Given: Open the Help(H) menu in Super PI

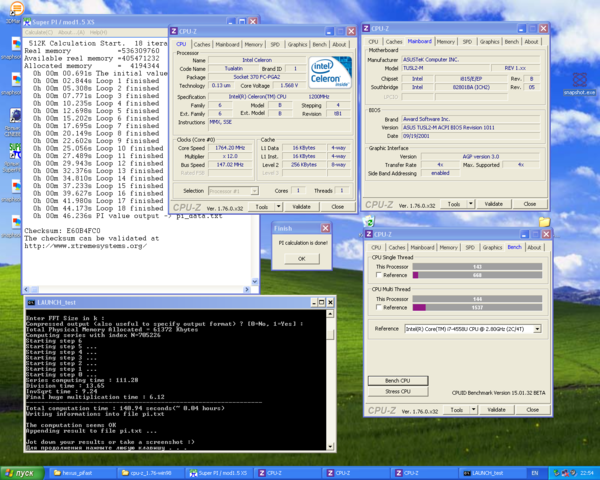Looking at the screenshot, I should [98, 33].
